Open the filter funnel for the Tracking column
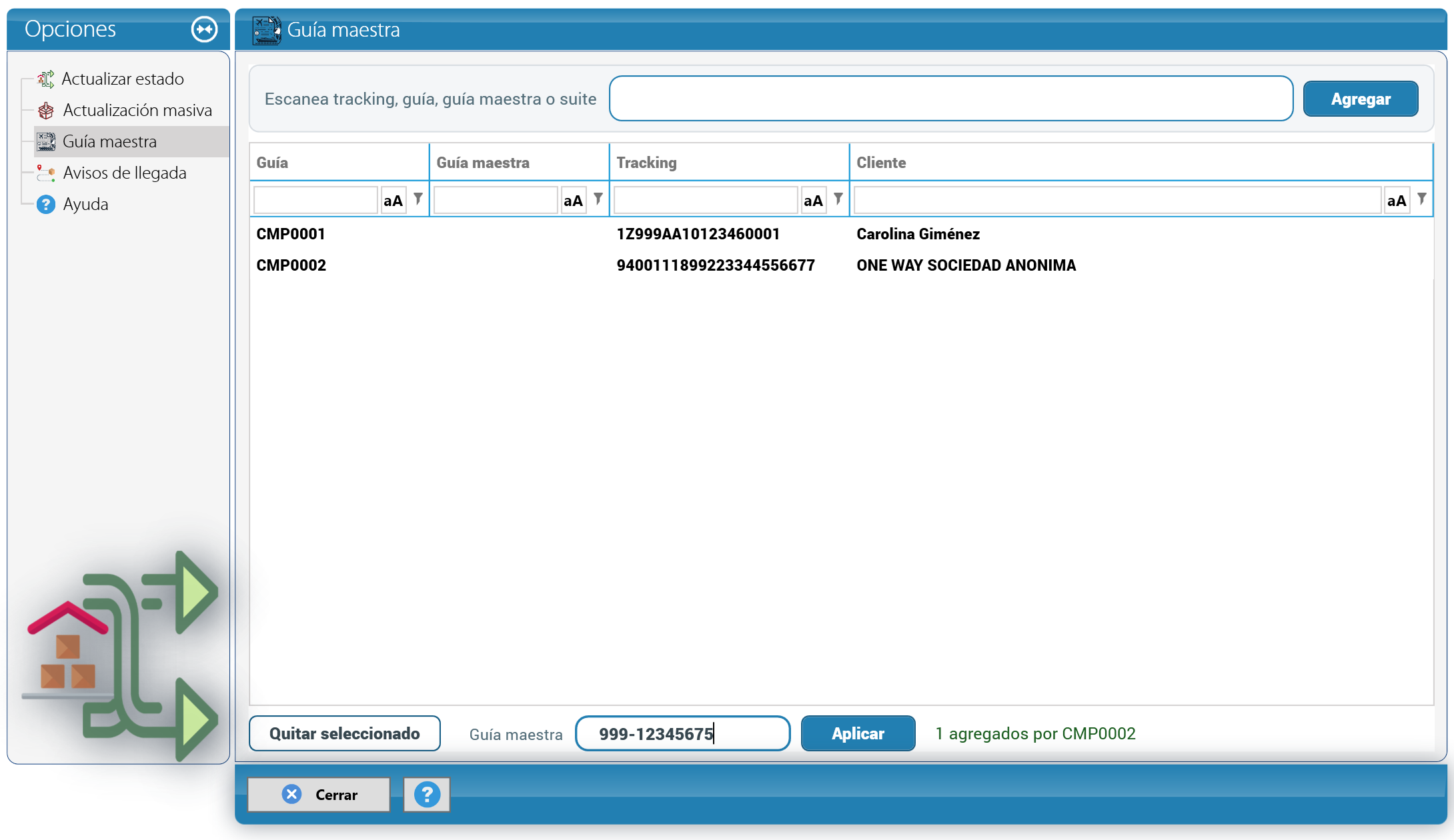 click(838, 199)
